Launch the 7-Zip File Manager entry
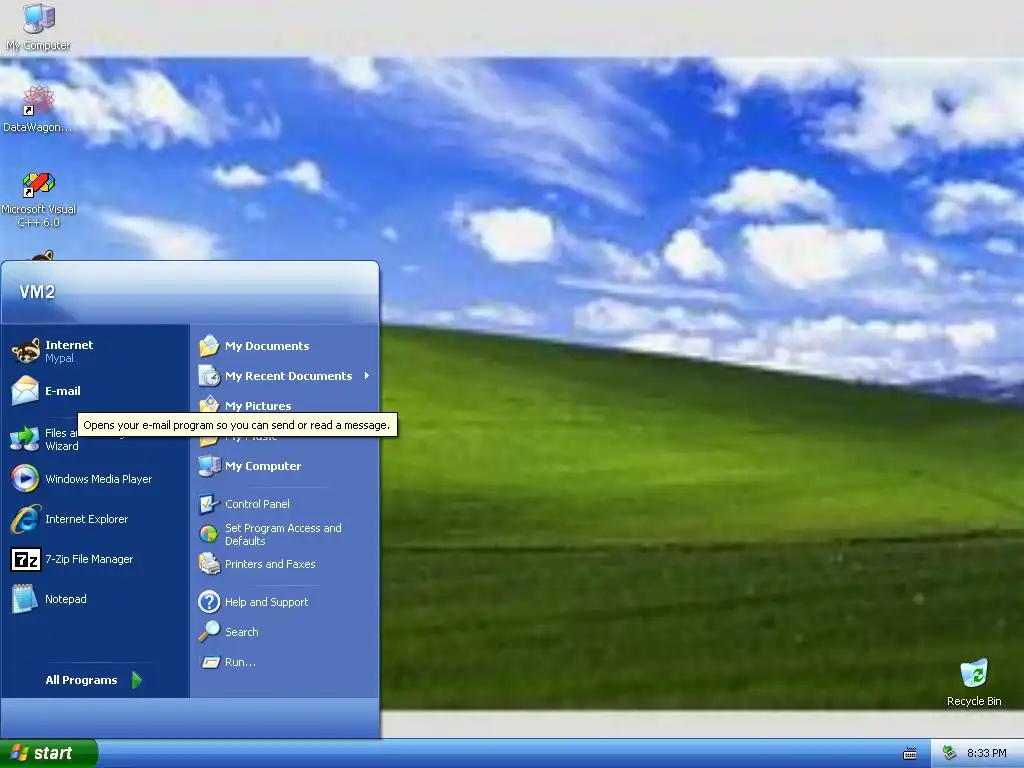 [95, 560]
